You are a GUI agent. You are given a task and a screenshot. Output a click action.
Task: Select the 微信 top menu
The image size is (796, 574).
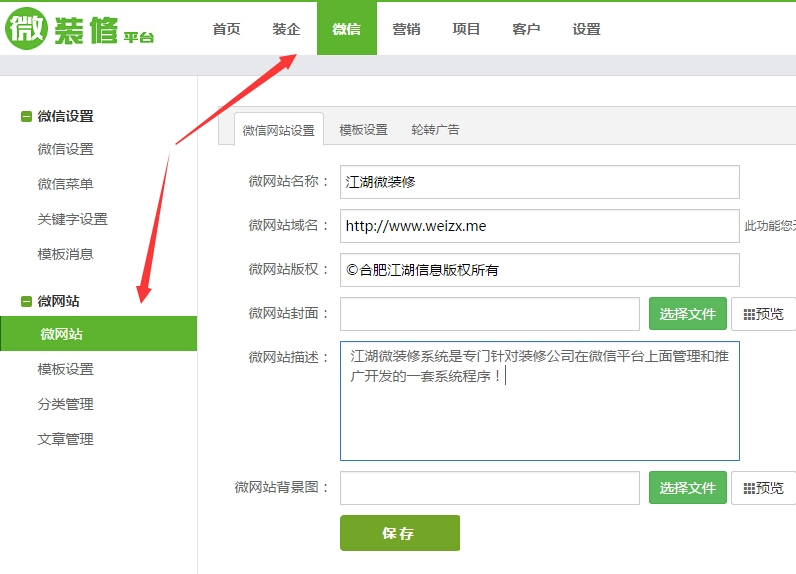coord(347,29)
